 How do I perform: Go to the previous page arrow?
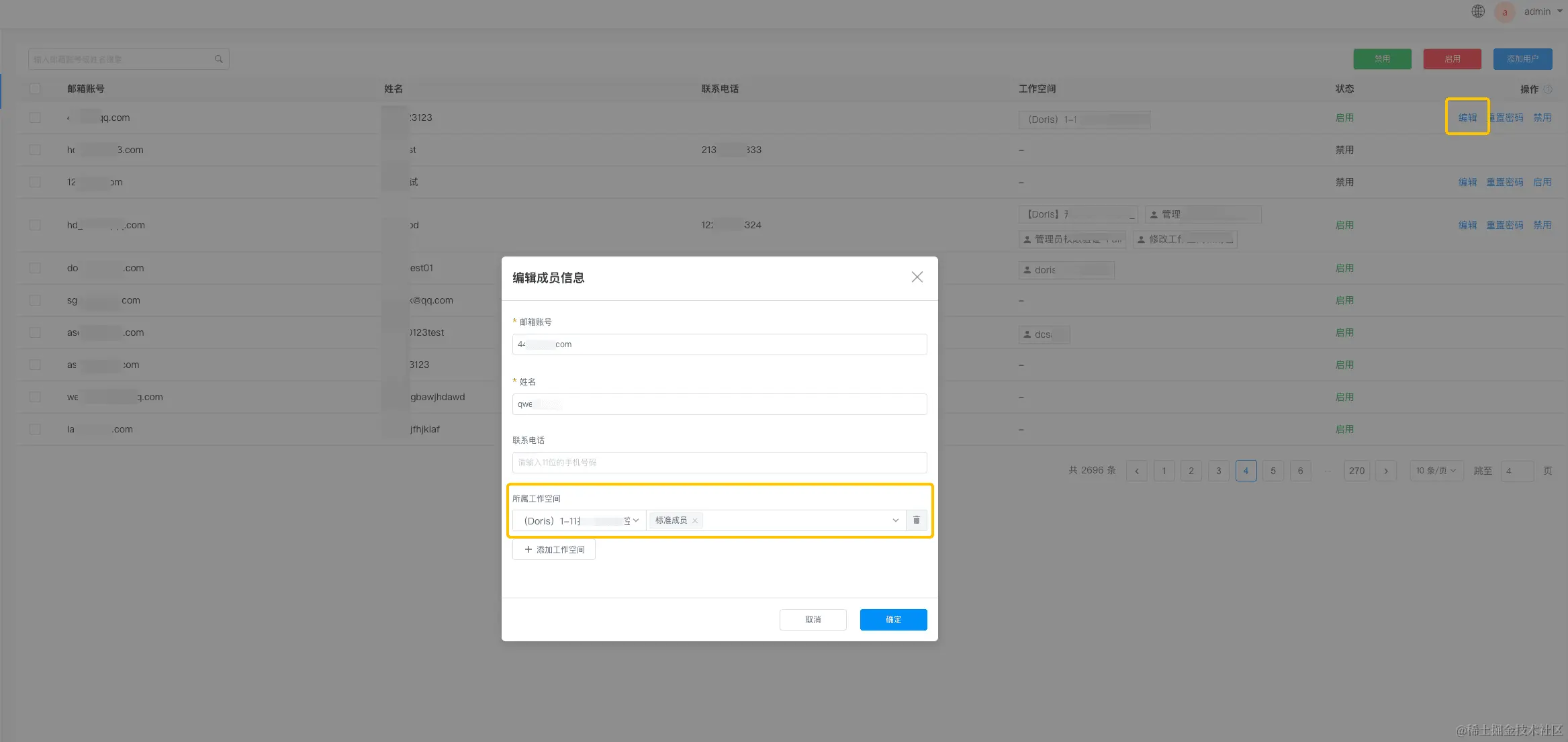pos(1136,471)
